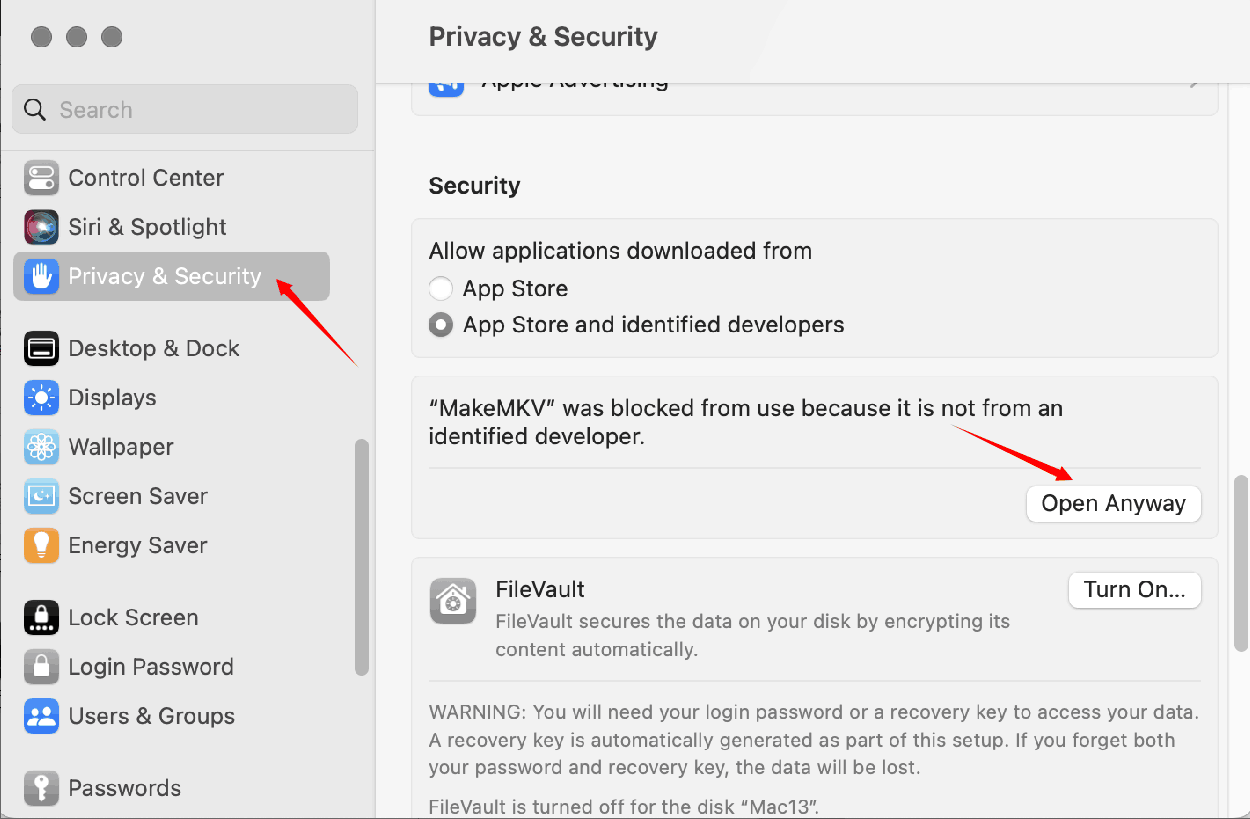Image resolution: width=1250 pixels, height=819 pixels.
Task: Choose App Store and identified developers
Action: click(441, 325)
